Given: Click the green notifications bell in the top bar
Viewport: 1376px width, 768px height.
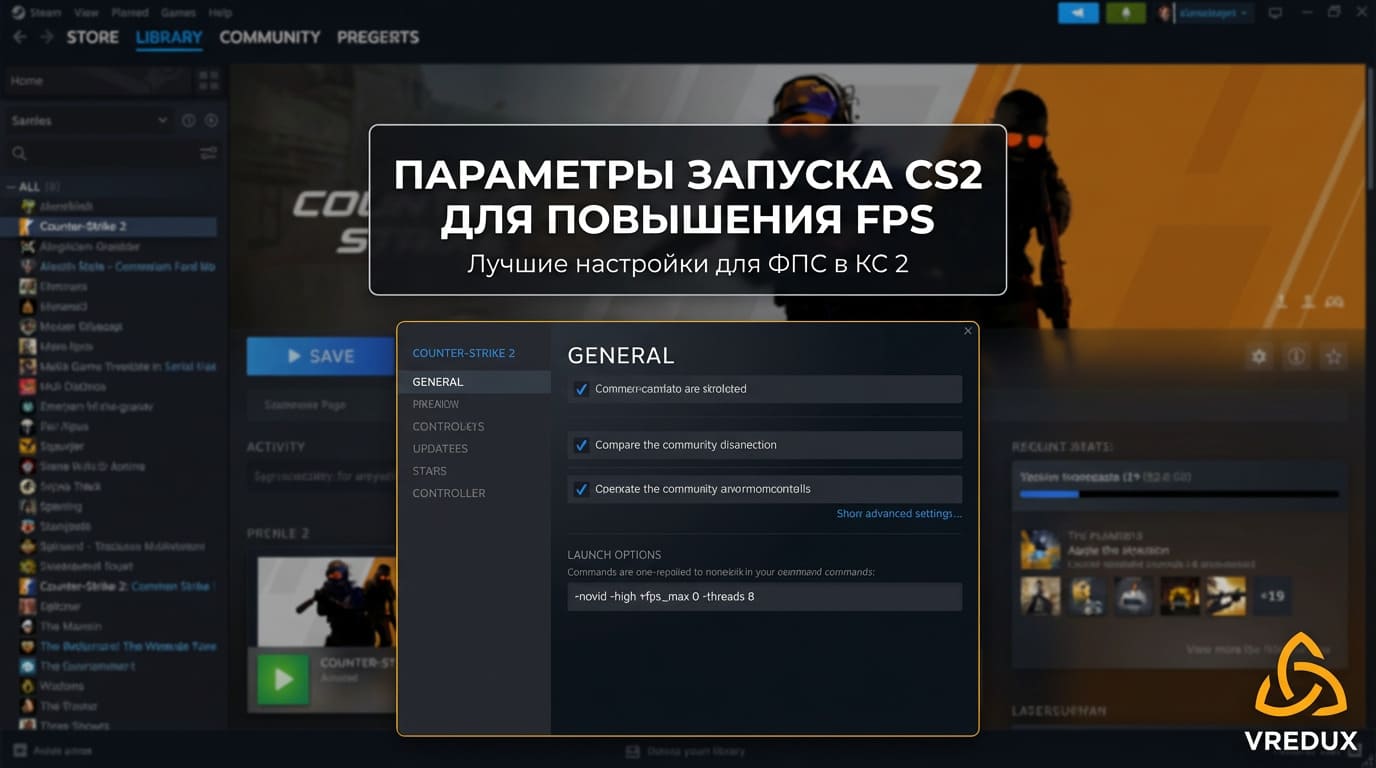Looking at the screenshot, I should coord(1126,13).
